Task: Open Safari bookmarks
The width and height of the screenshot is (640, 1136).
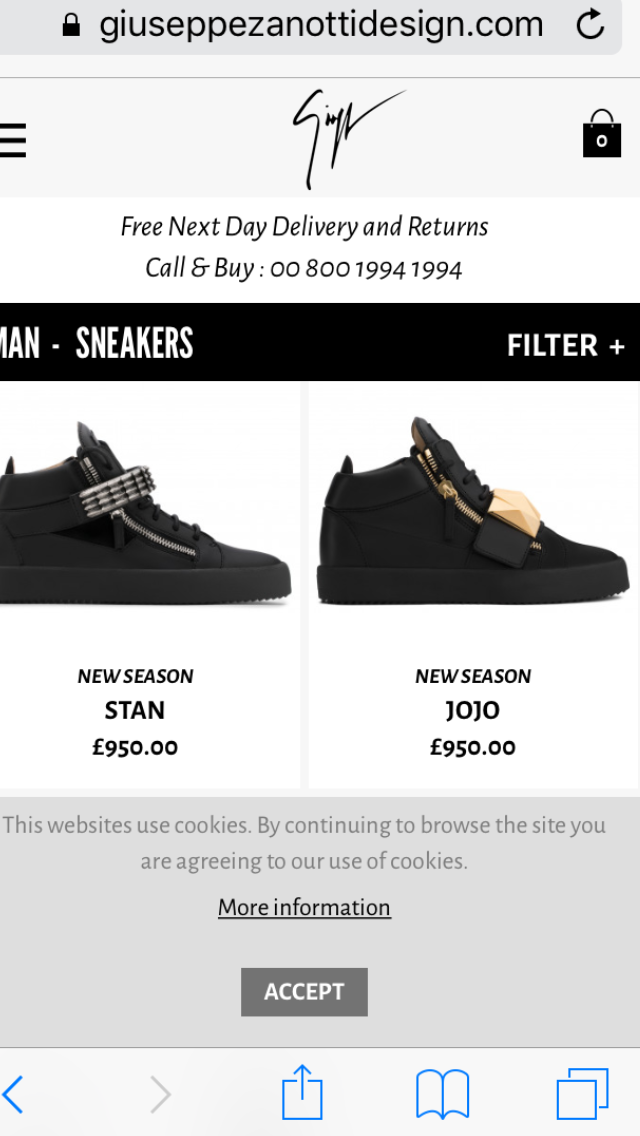Action: [x=442, y=1093]
